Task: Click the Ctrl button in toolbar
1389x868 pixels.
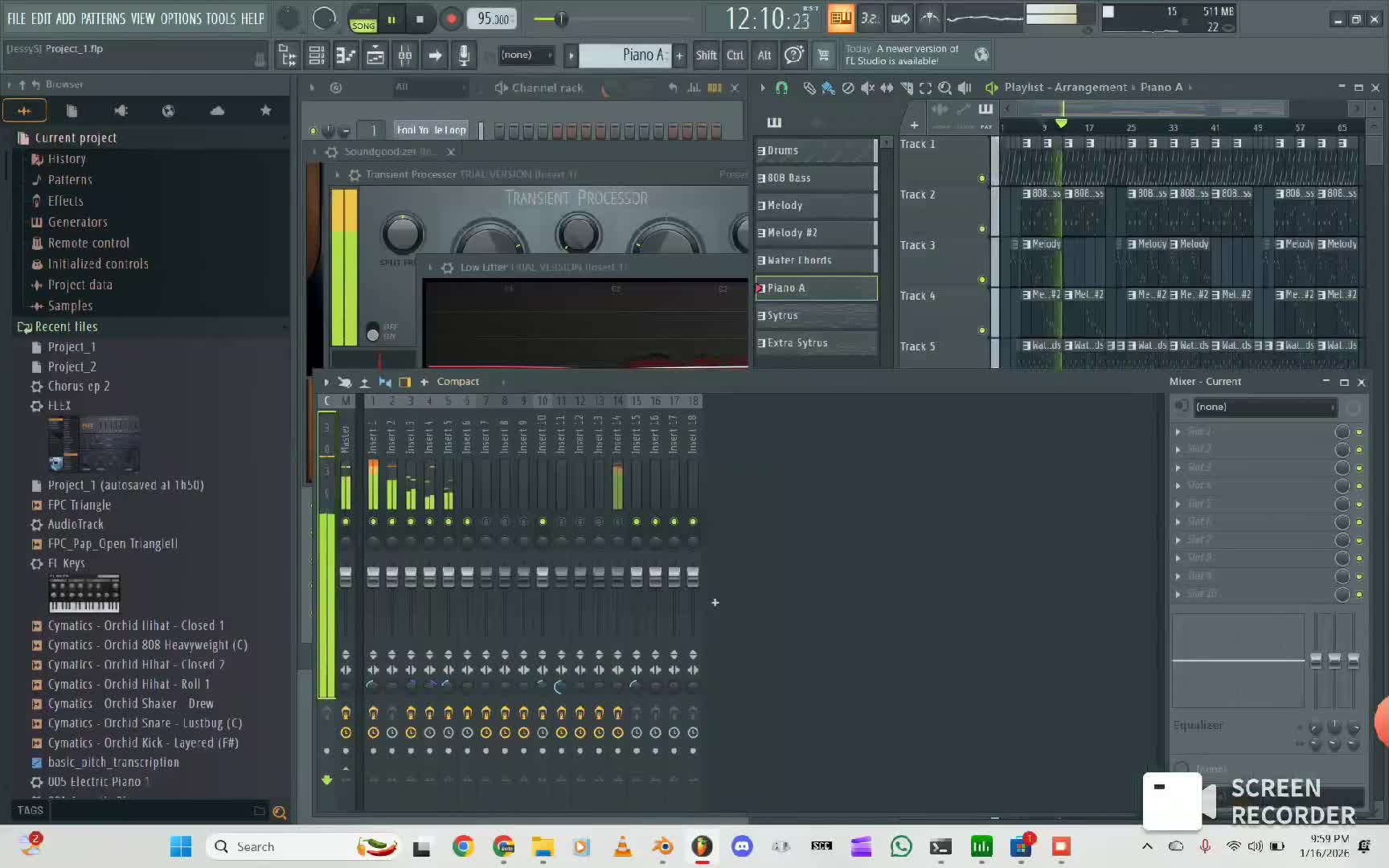Action: point(735,55)
